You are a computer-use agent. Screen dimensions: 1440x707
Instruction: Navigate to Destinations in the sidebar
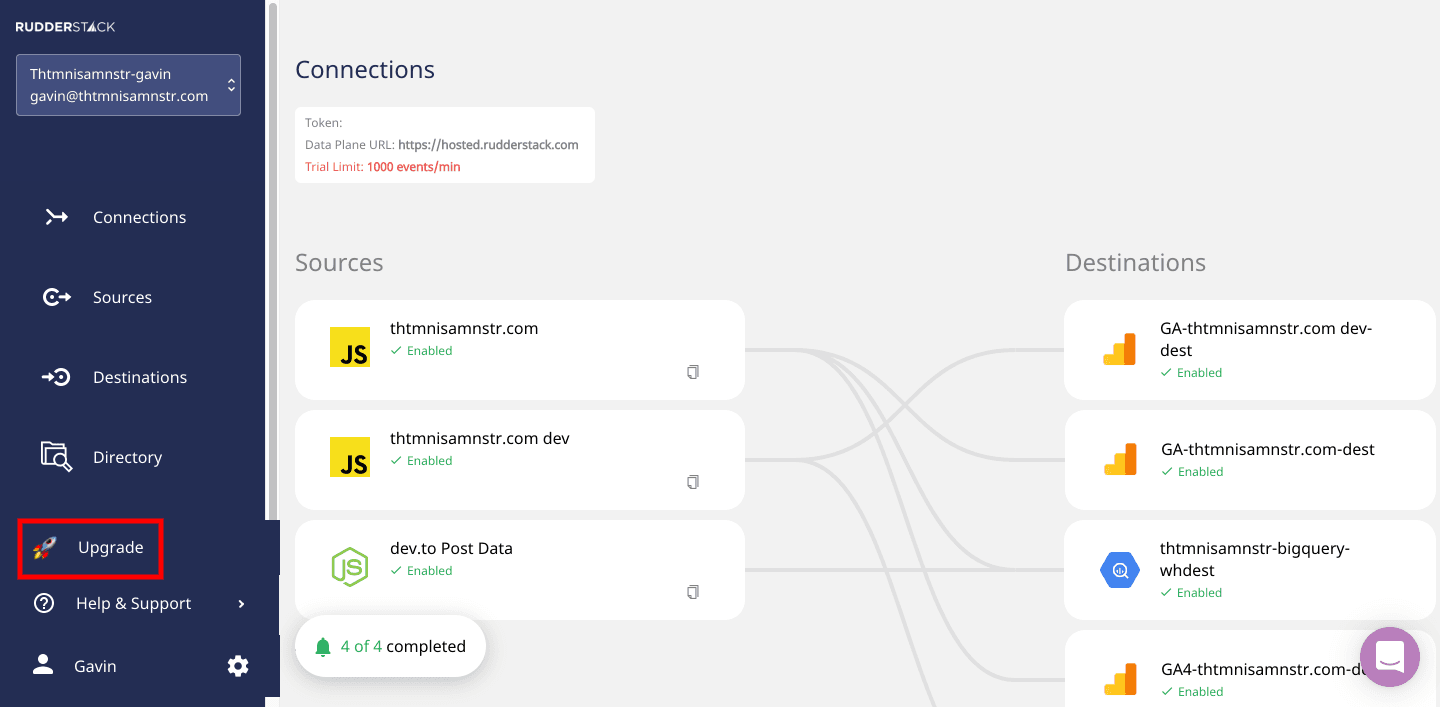139,377
